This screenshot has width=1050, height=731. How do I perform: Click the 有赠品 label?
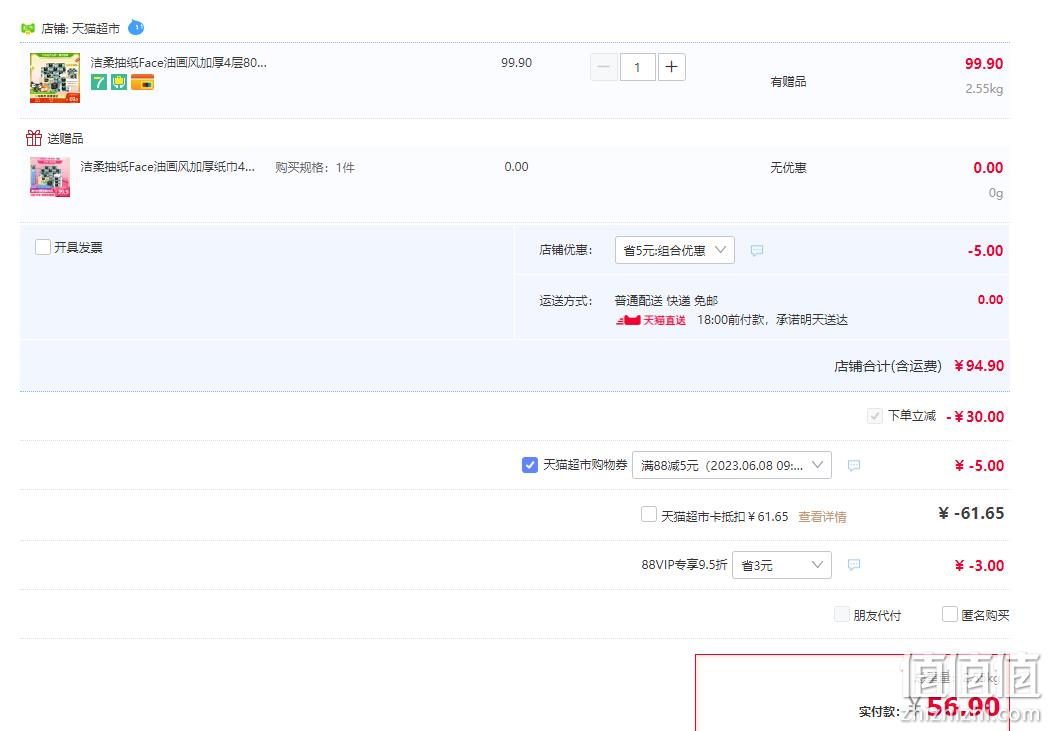click(788, 82)
